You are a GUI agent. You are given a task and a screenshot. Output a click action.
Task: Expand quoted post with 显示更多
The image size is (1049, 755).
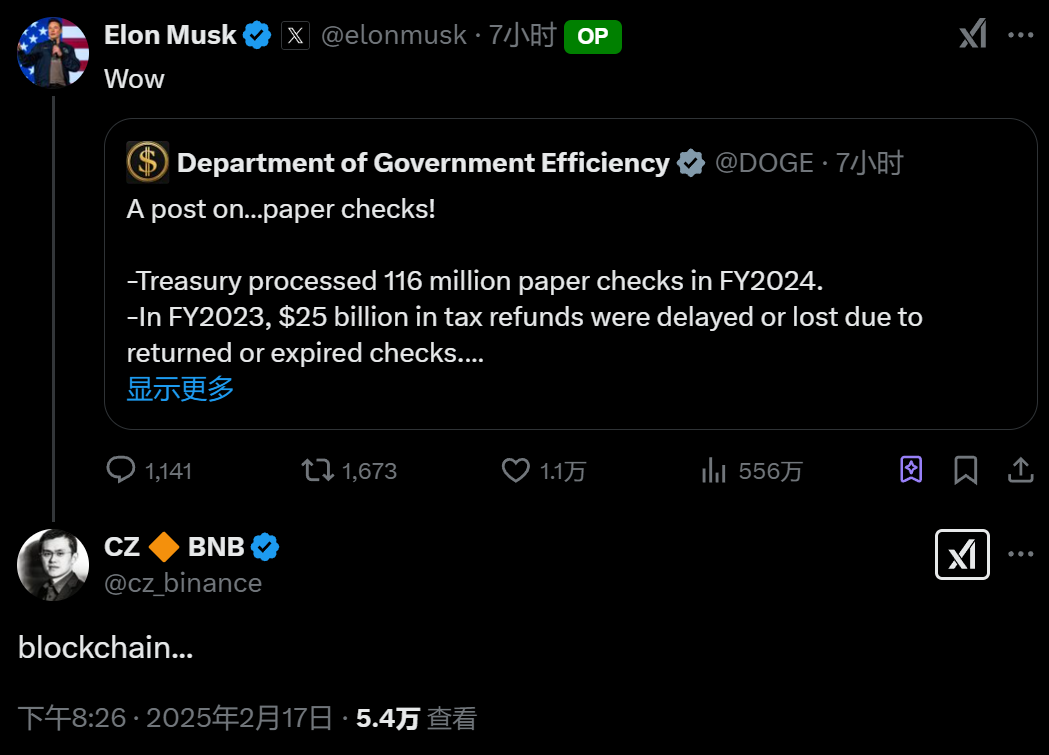tap(180, 389)
